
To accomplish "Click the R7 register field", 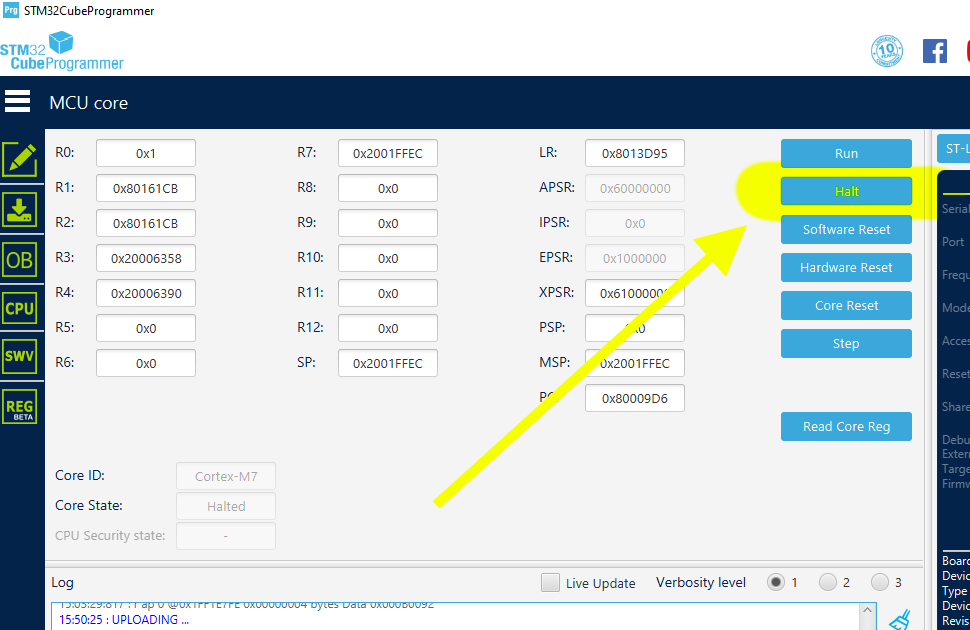I will [388, 153].
